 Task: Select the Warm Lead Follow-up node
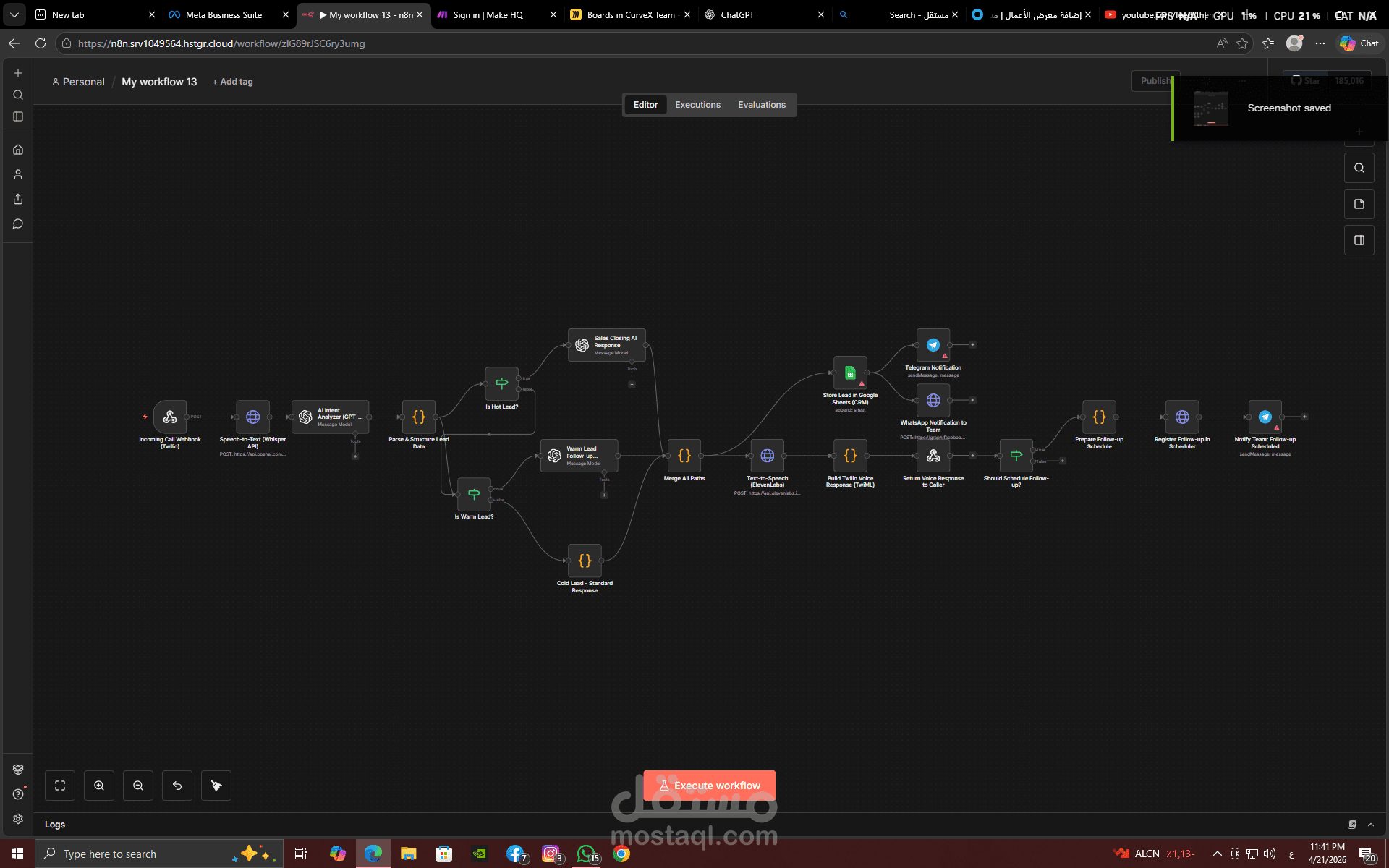579,456
